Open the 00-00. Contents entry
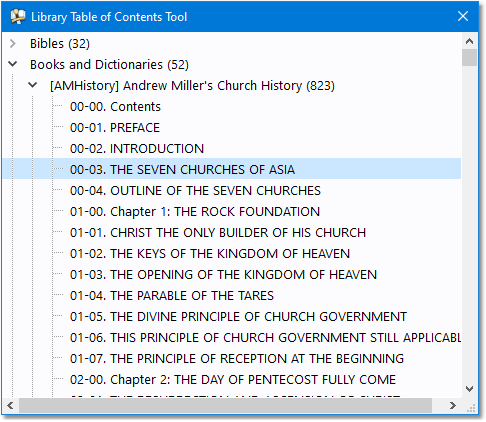 (x=115, y=107)
